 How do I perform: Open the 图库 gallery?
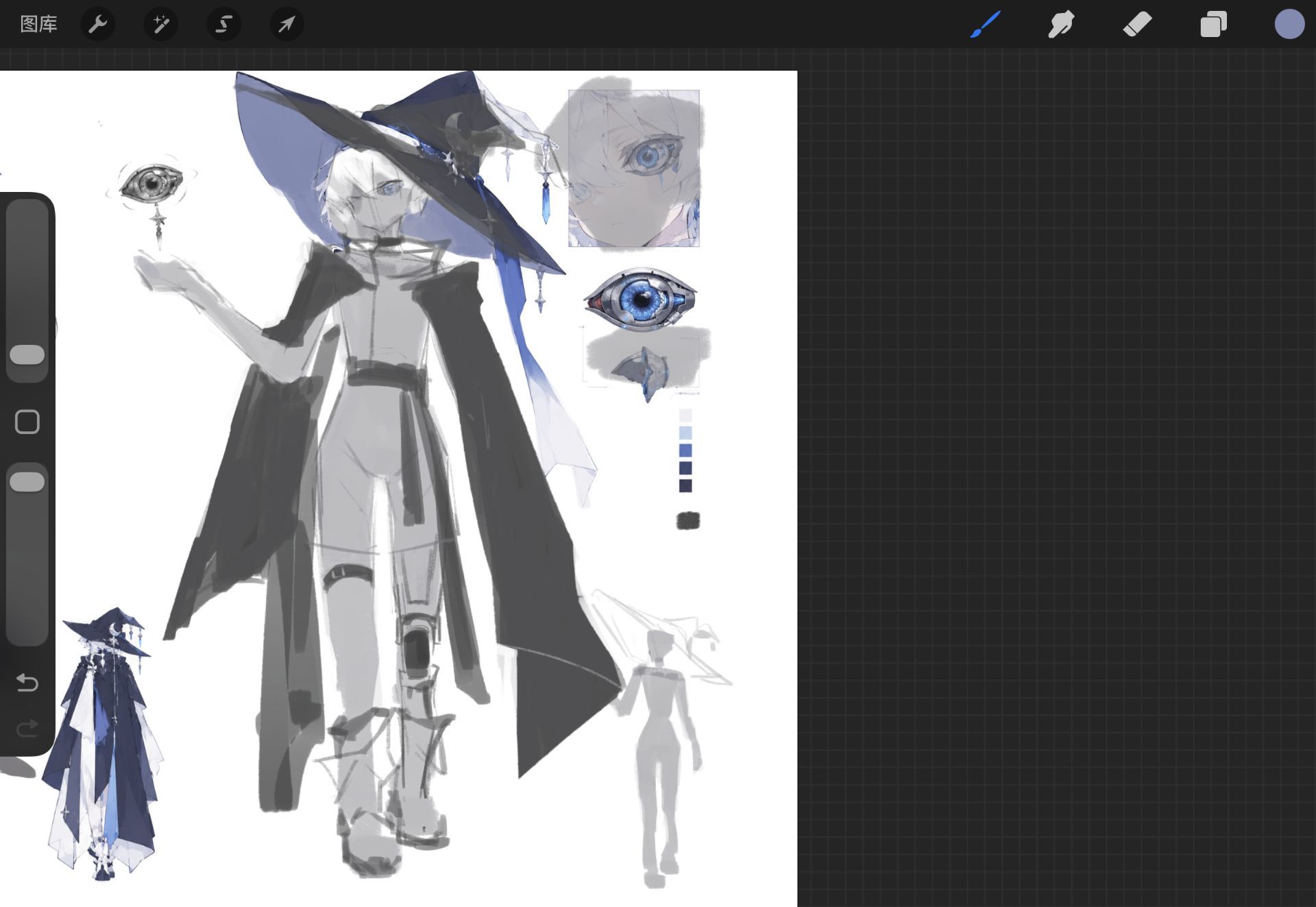(38, 25)
